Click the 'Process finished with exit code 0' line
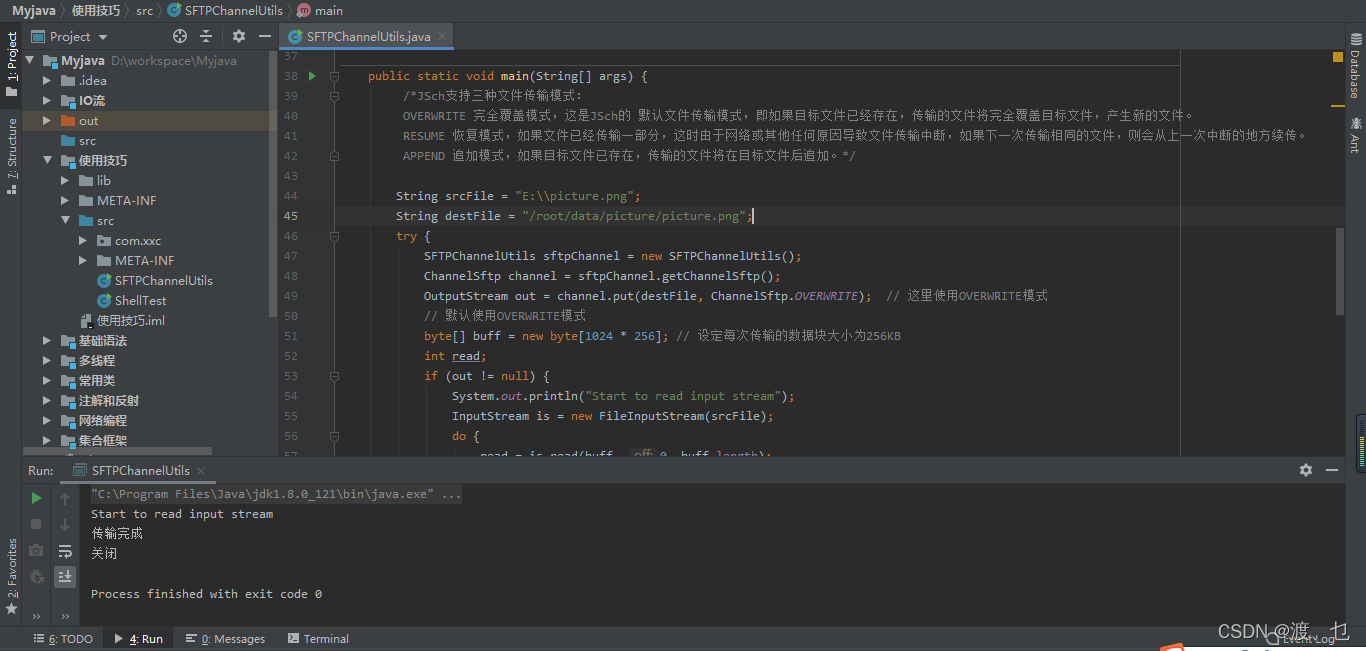Screen dimensions: 1366x651 tap(206, 594)
